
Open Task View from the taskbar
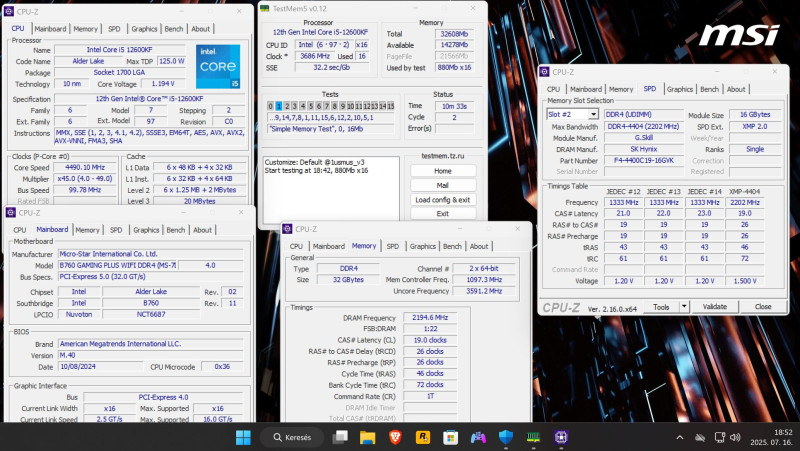(x=340, y=437)
